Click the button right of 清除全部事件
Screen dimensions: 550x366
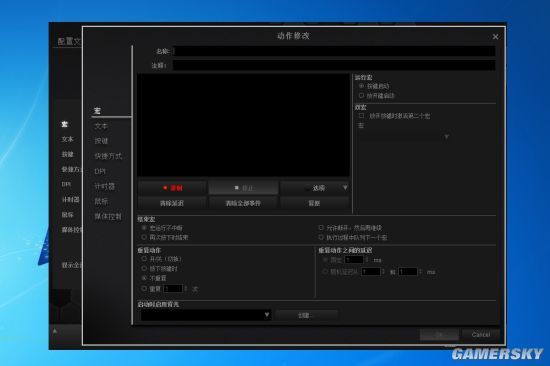pyautogui.click(x=315, y=203)
